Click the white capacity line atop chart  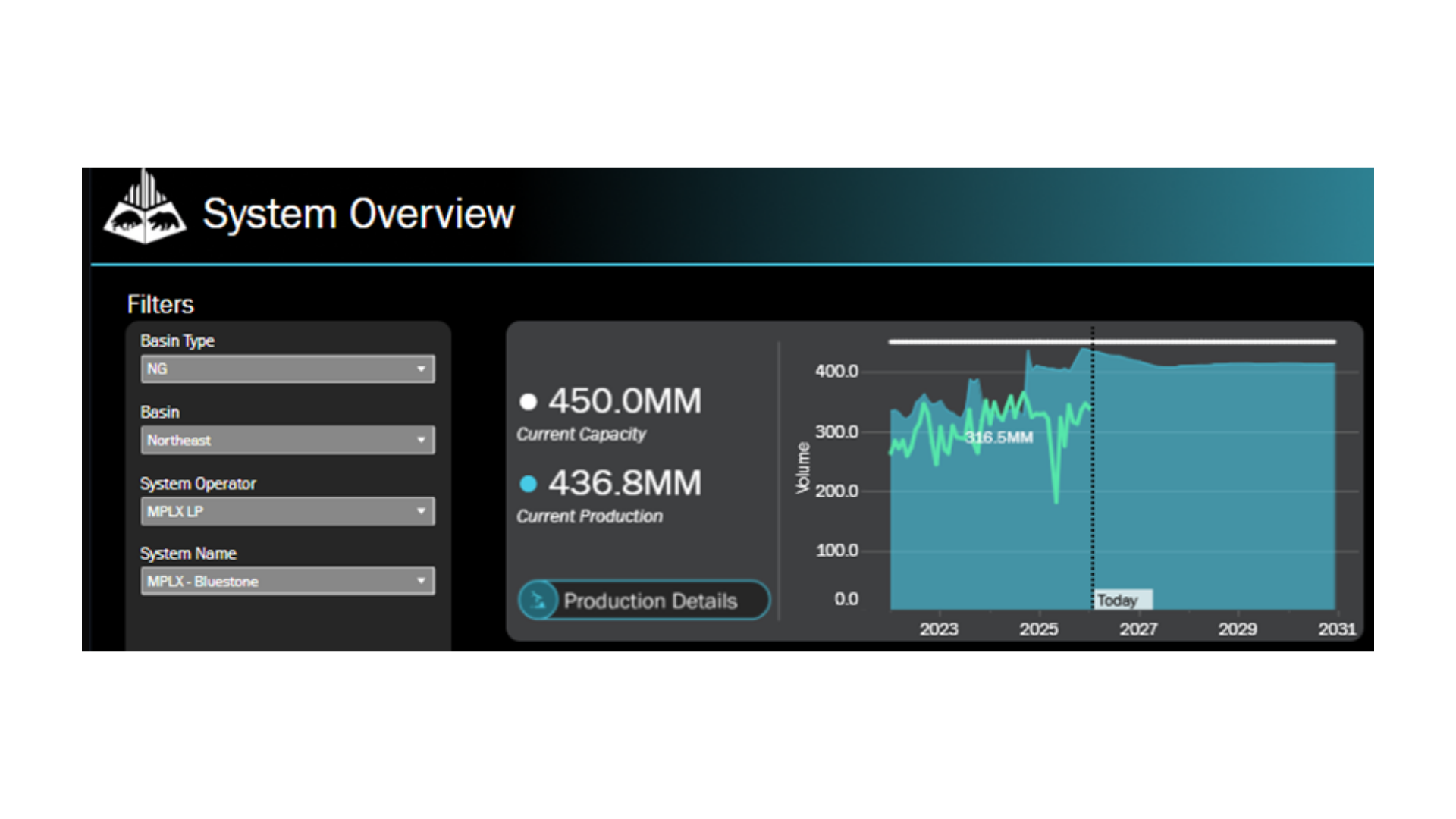[x=1213, y=342]
